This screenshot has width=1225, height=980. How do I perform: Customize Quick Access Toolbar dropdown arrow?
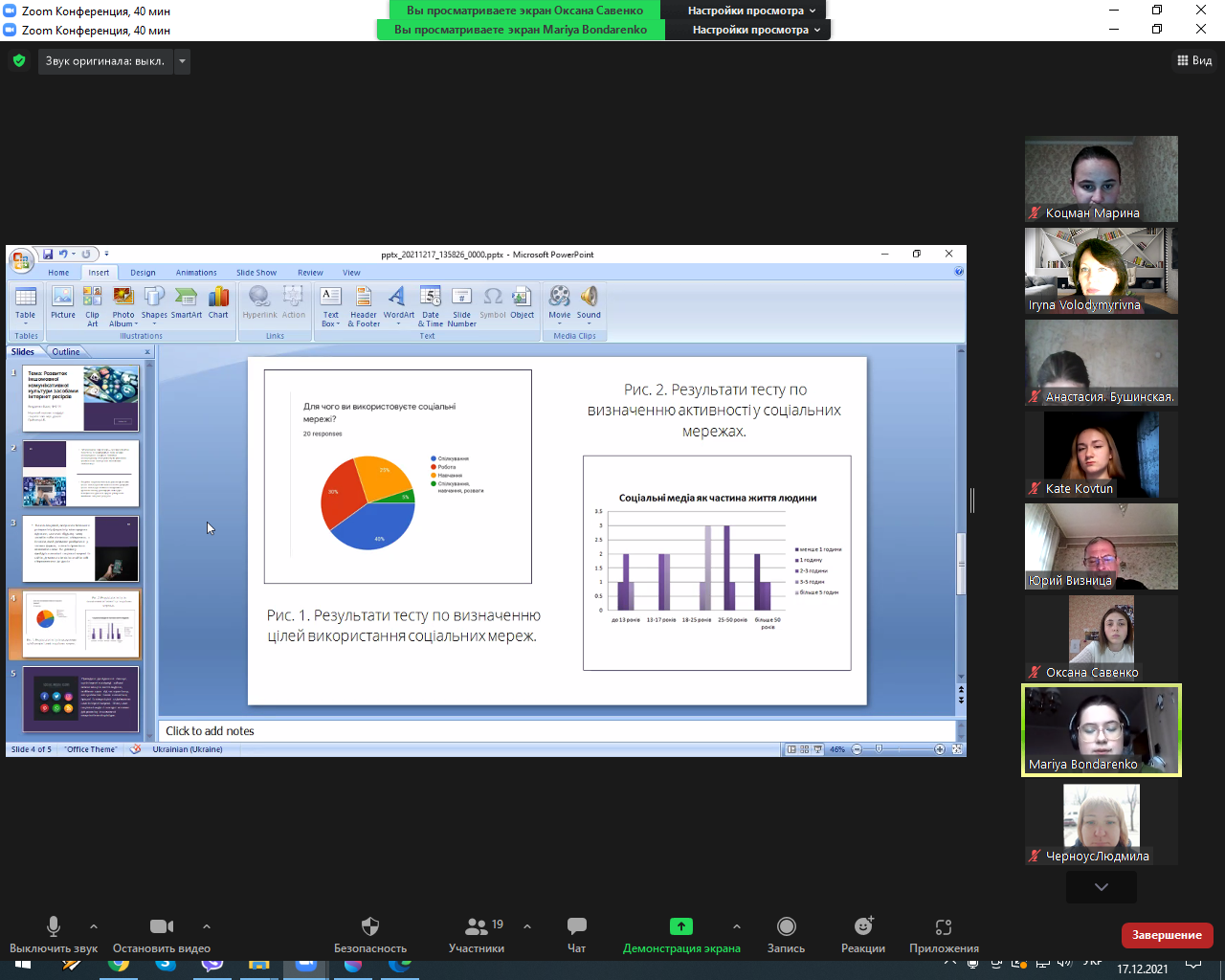coord(106,254)
